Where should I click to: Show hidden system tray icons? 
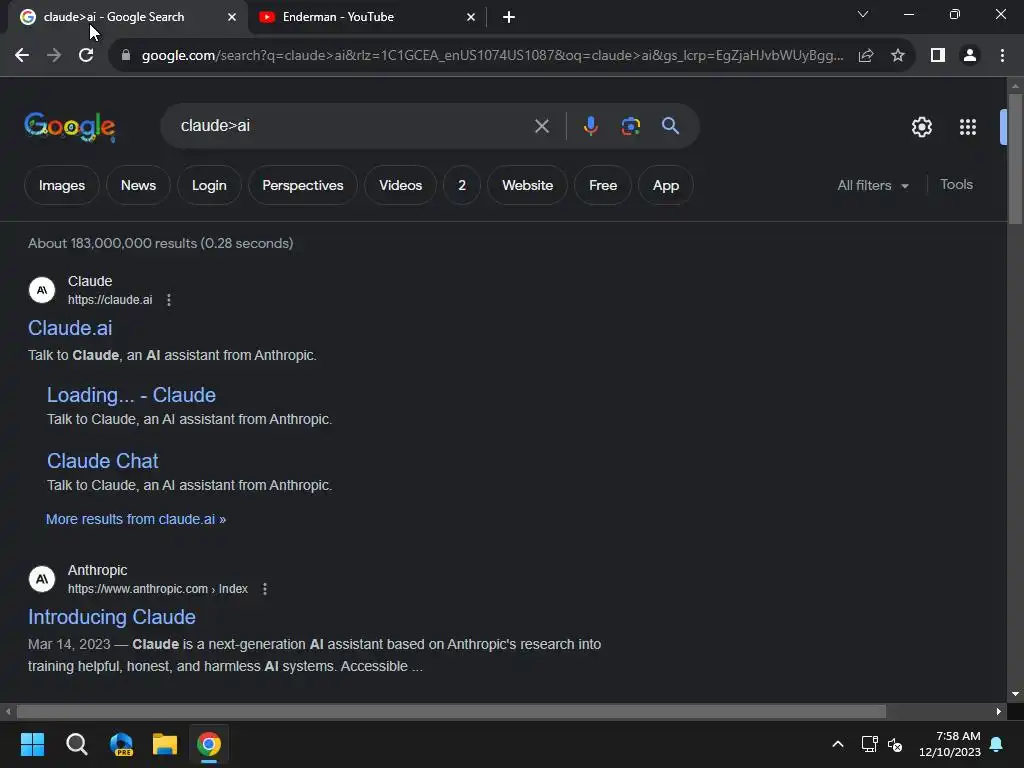(x=838, y=744)
